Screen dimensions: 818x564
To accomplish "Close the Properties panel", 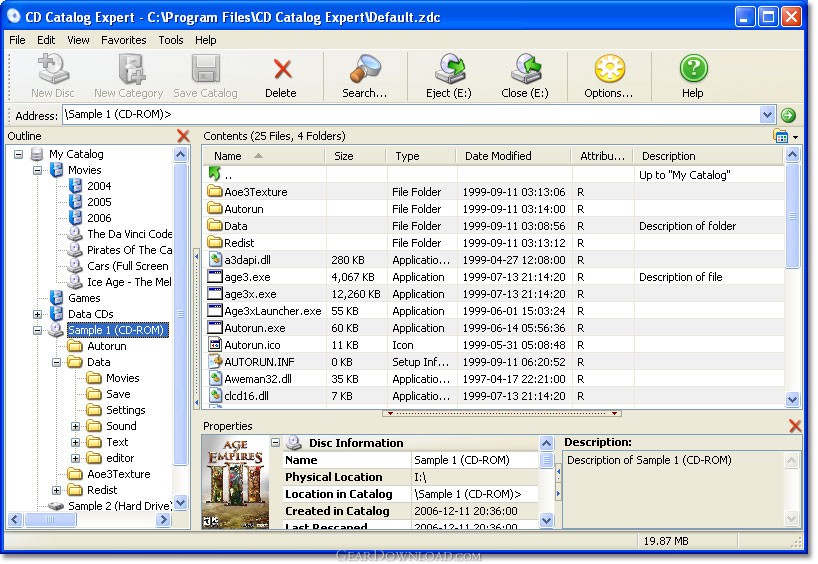I will click(x=795, y=426).
